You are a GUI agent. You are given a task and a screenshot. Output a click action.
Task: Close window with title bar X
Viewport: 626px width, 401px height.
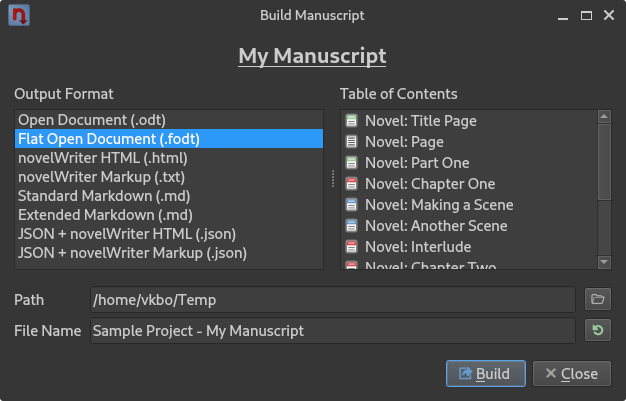click(609, 15)
